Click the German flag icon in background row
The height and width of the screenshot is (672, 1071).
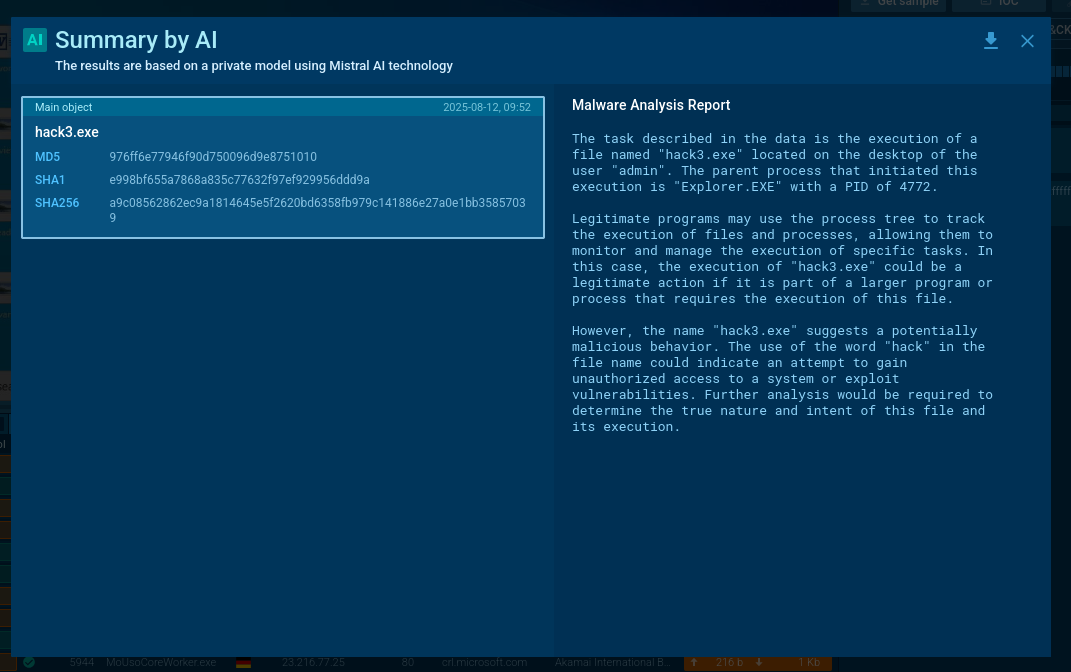pos(243,662)
